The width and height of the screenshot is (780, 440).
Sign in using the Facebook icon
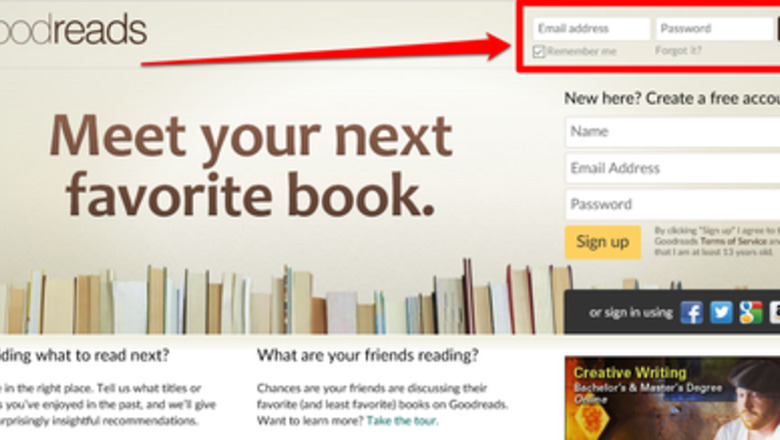coord(691,313)
